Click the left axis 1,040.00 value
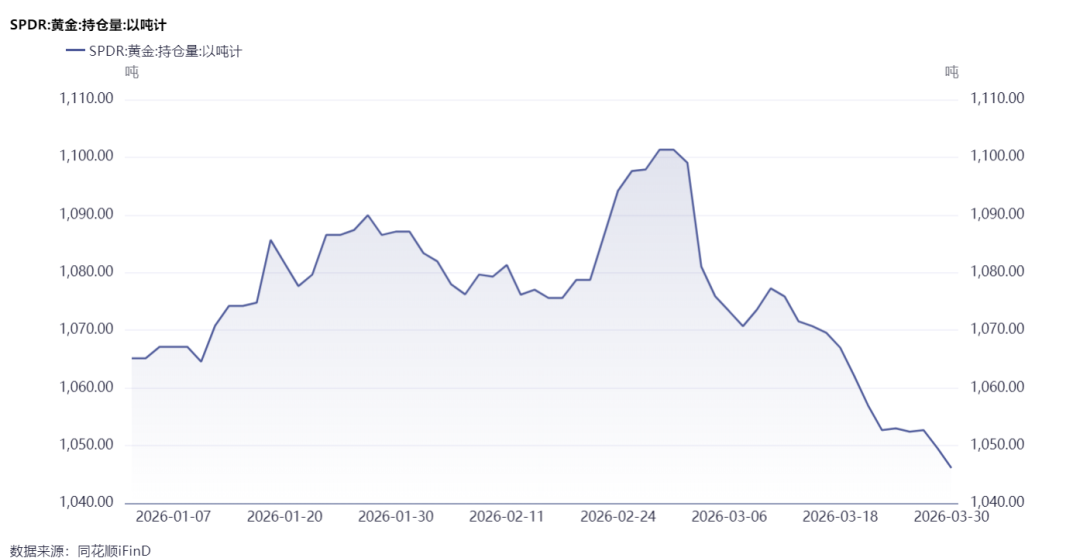The width and height of the screenshot is (1080, 558). tap(86, 502)
